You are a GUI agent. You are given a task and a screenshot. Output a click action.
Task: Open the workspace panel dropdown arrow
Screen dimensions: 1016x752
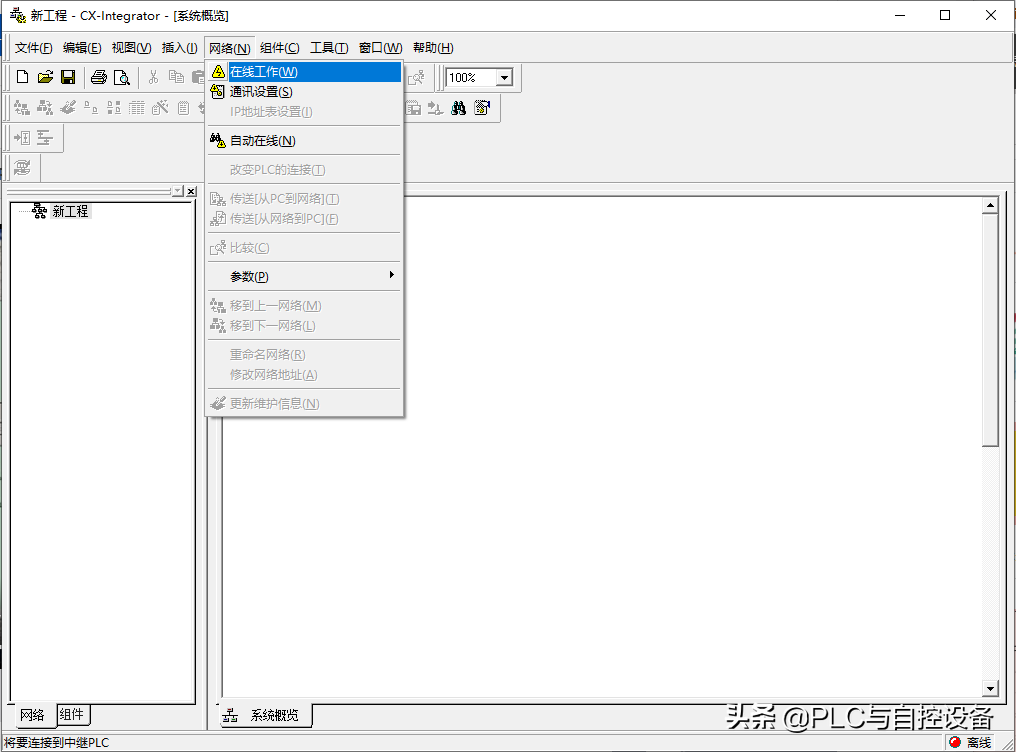point(177,191)
